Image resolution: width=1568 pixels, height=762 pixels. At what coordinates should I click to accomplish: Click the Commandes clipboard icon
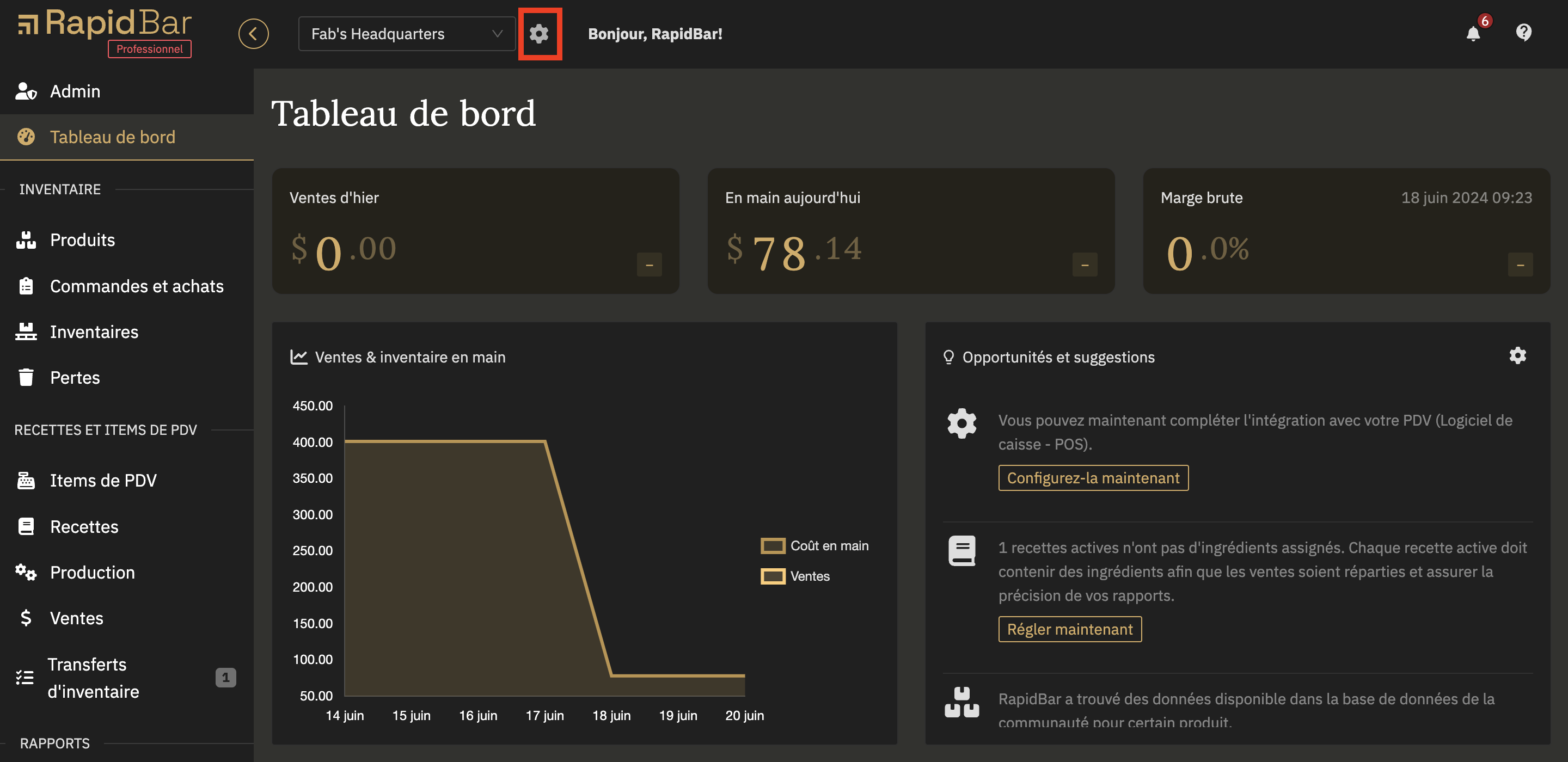point(26,286)
